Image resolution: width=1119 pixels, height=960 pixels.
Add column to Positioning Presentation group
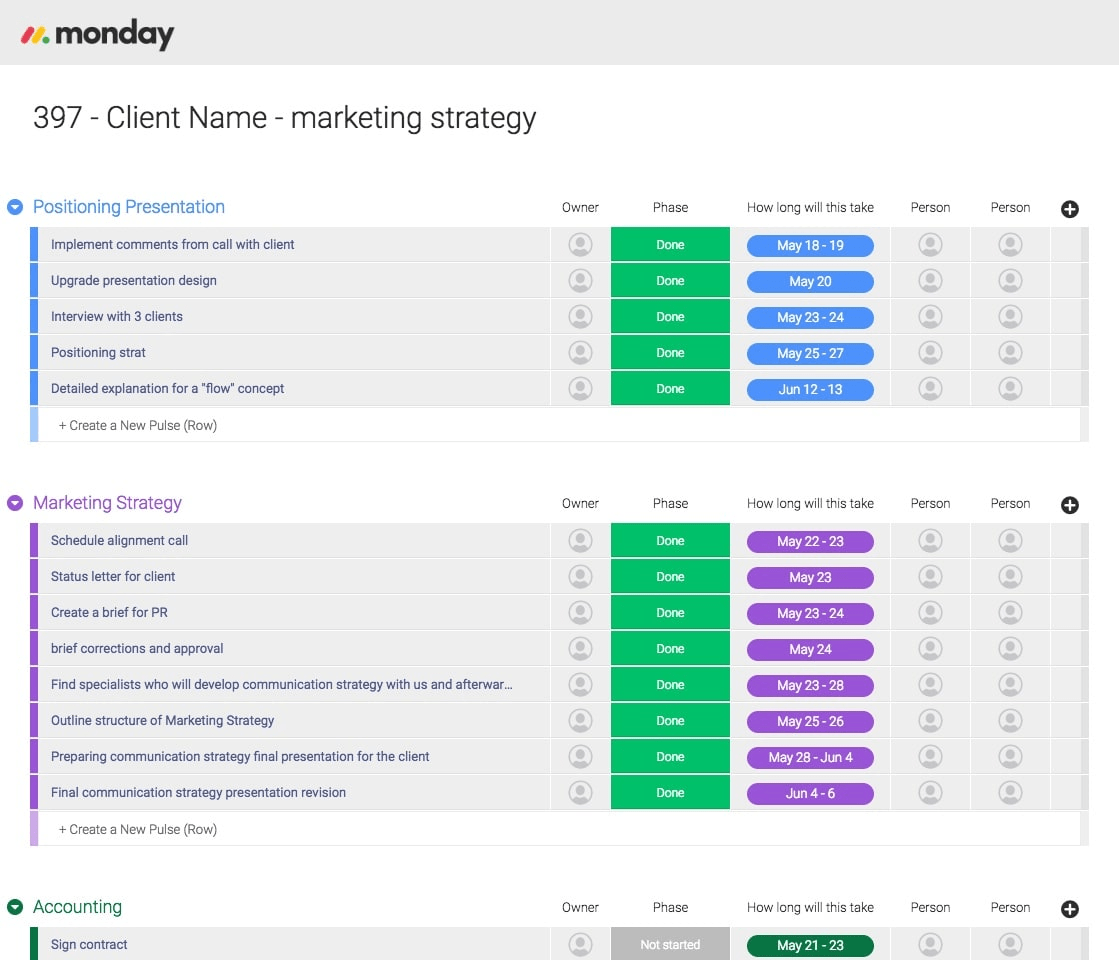pyautogui.click(x=1069, y=208)
